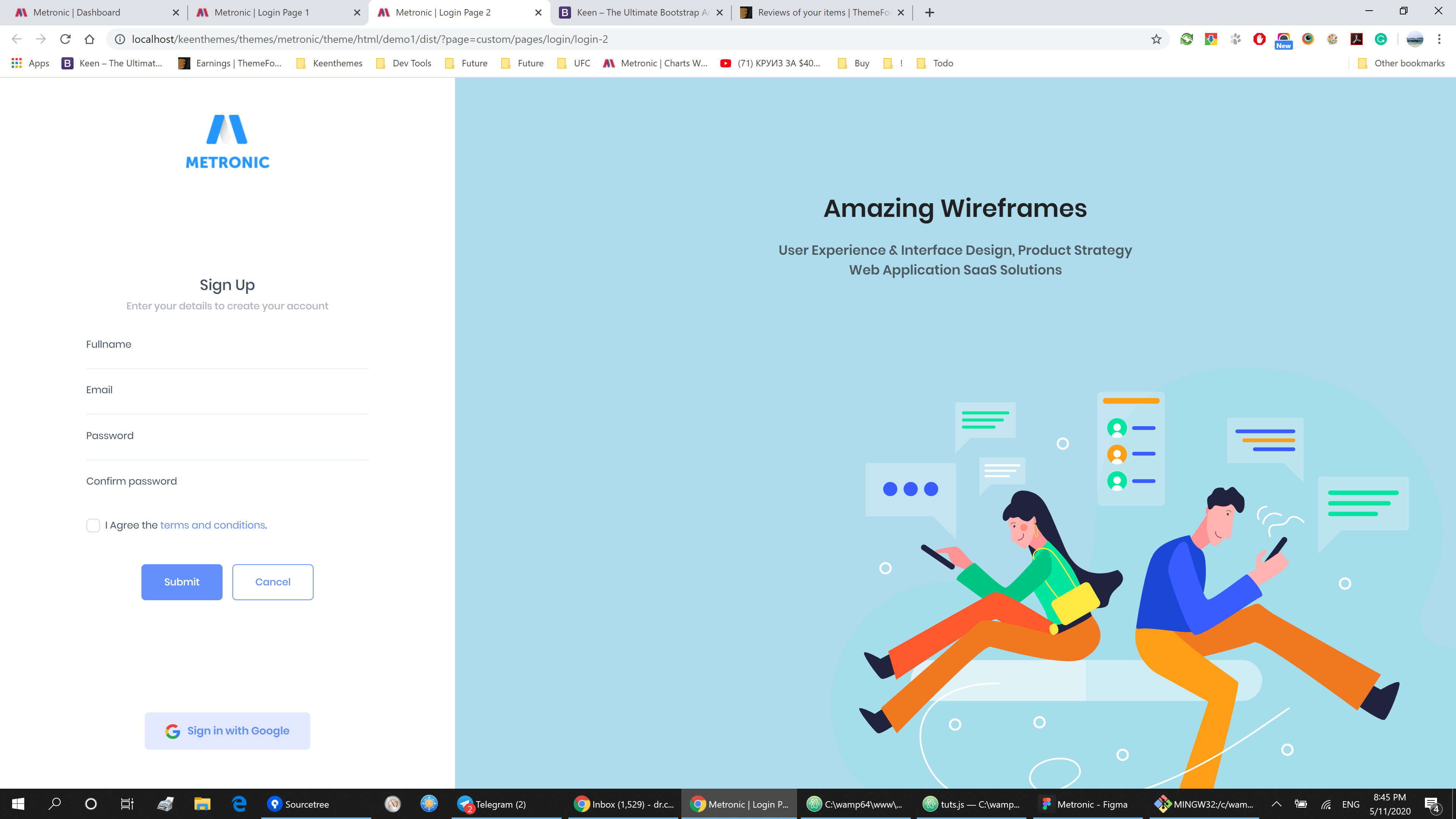Click the home page icon
The height and width of the screenshot is (819, 1456).
click(89, 39)
